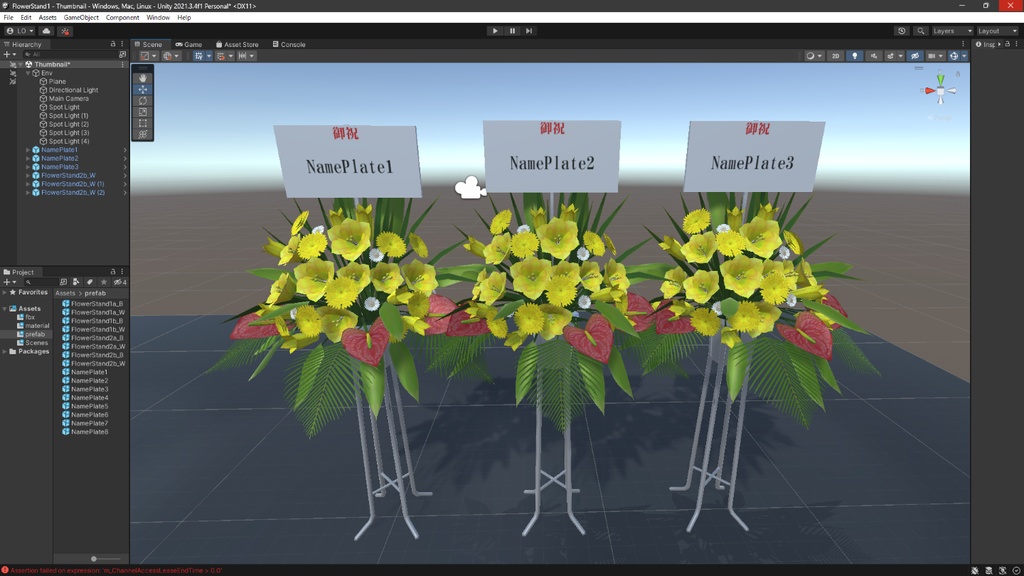Viewport: 1024px width, 576px height.
Task: Select the Hand view tool
Action: 142,78
